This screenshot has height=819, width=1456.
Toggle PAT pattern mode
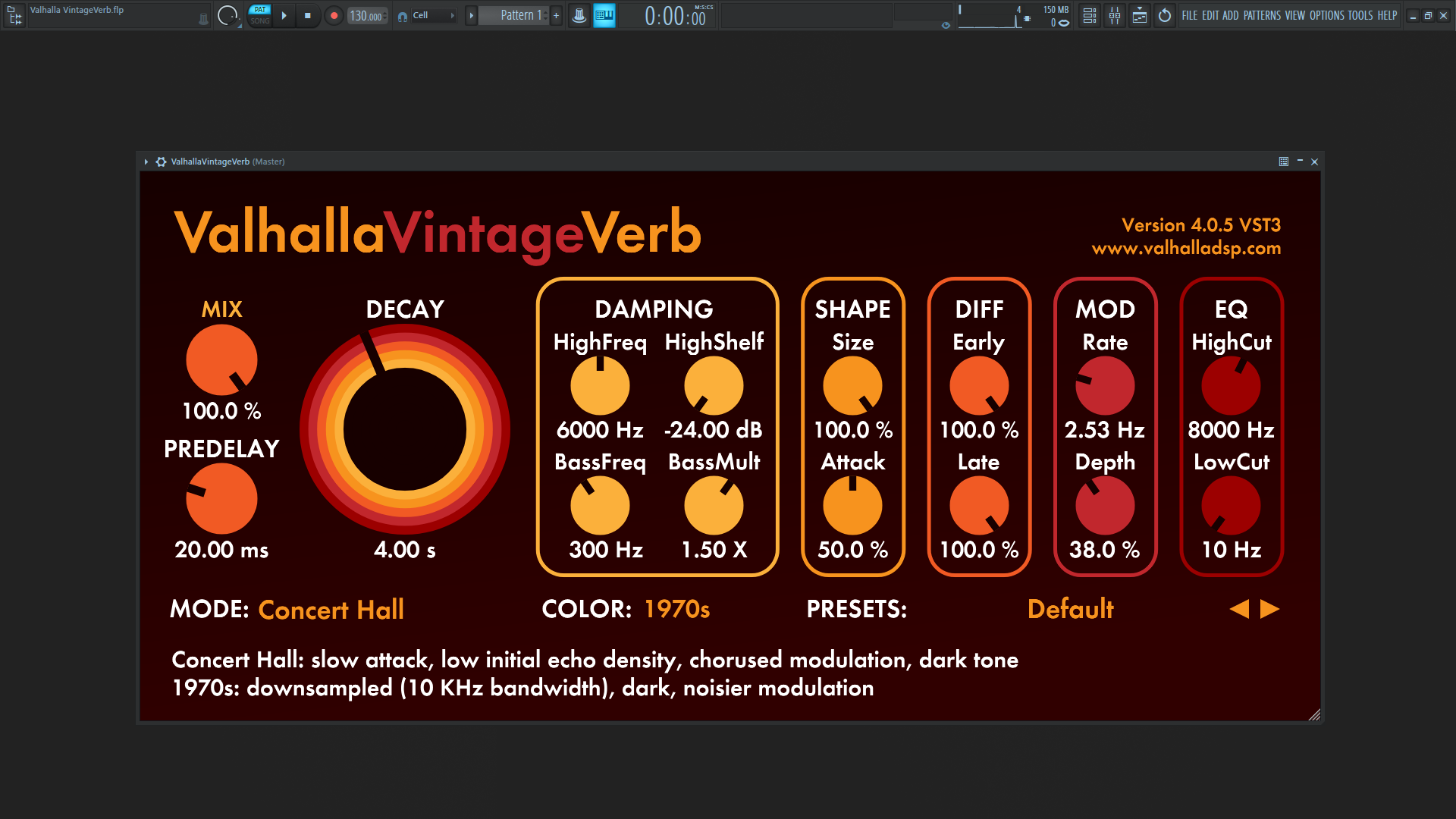click(x=260, y=10)
